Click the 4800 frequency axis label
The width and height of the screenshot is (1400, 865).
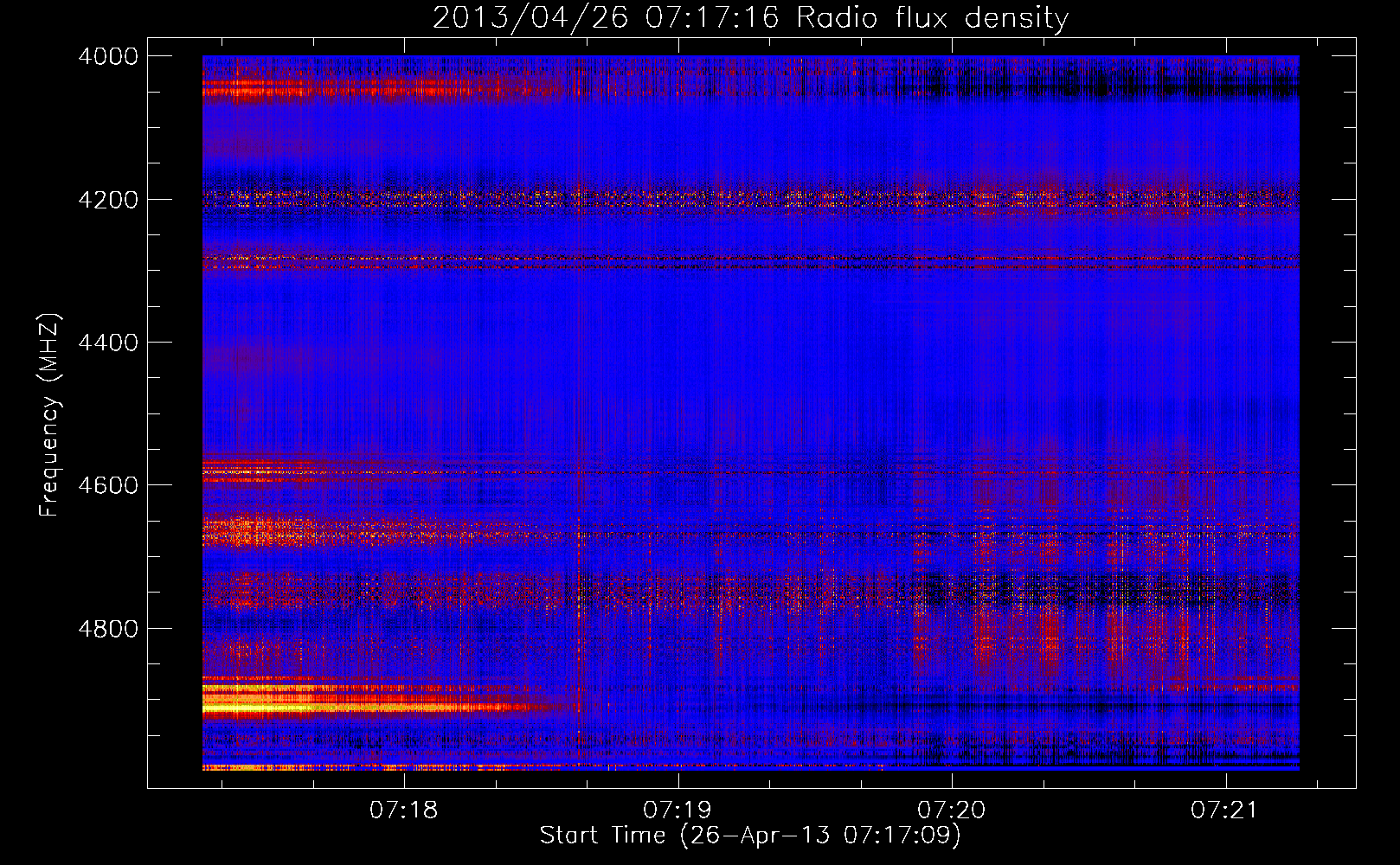(x=108, y=628)
